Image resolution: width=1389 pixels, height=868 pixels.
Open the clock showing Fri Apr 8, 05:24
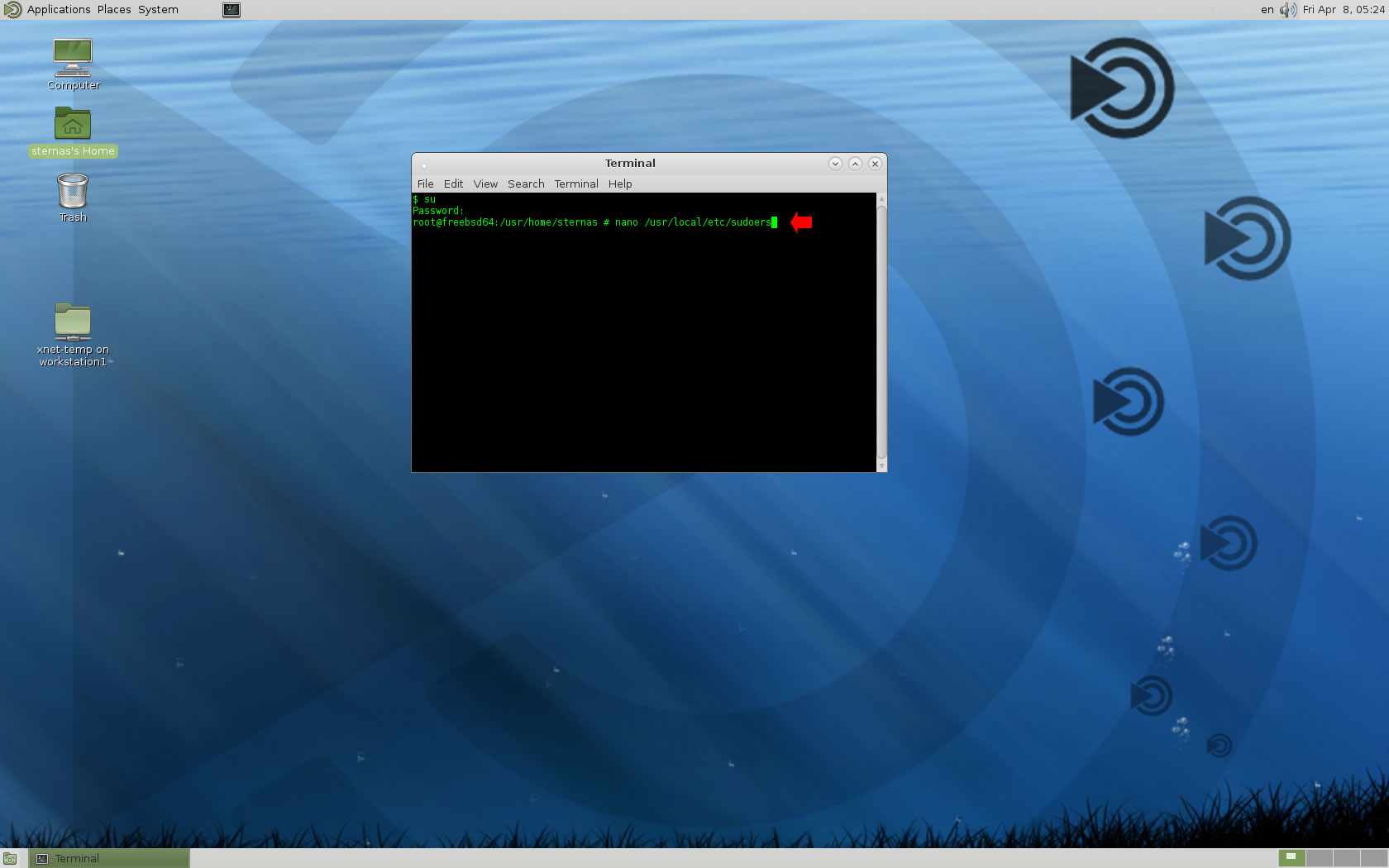pos(1343,10)
